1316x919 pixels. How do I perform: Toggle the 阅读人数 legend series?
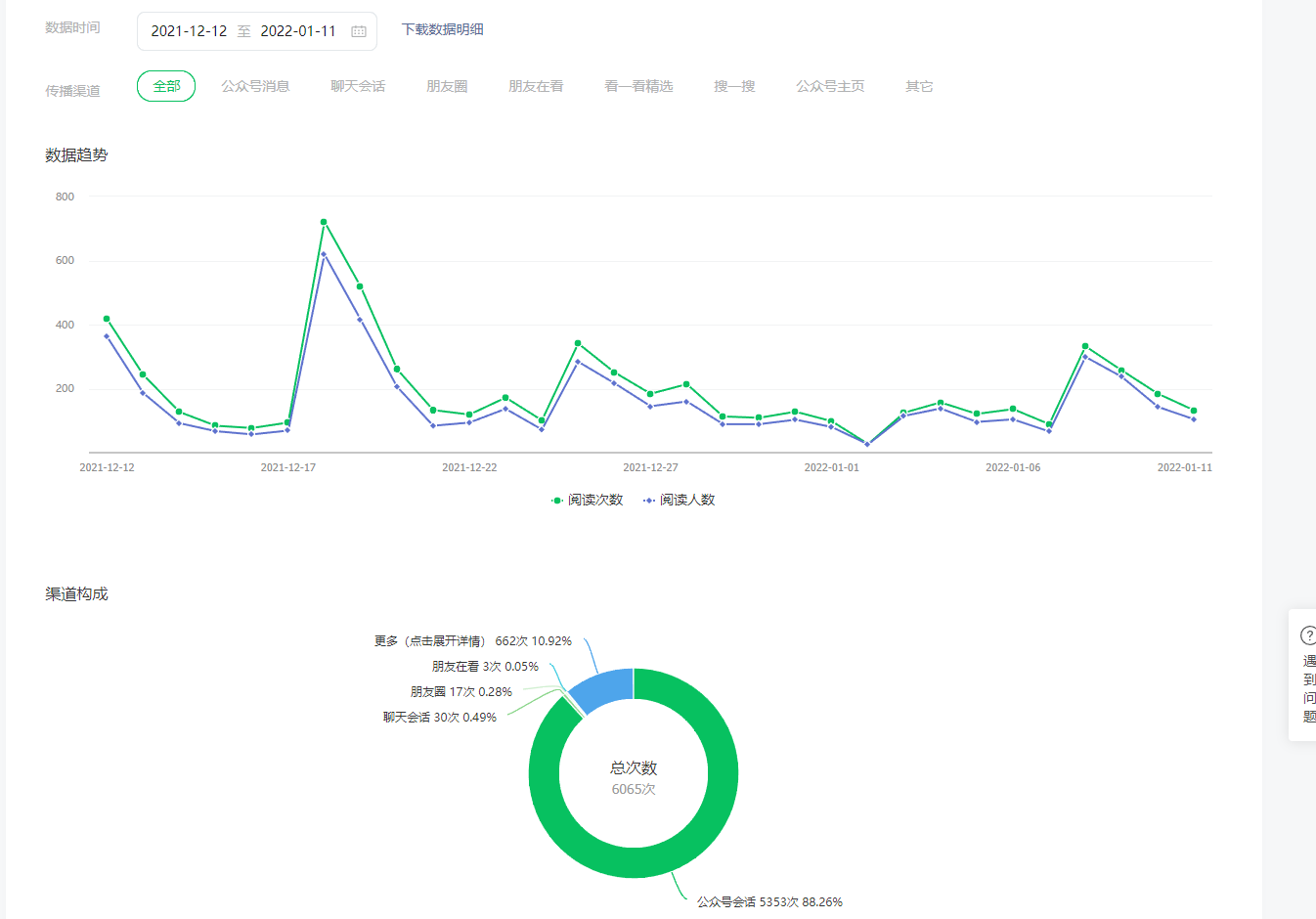[x=679, y=500]
